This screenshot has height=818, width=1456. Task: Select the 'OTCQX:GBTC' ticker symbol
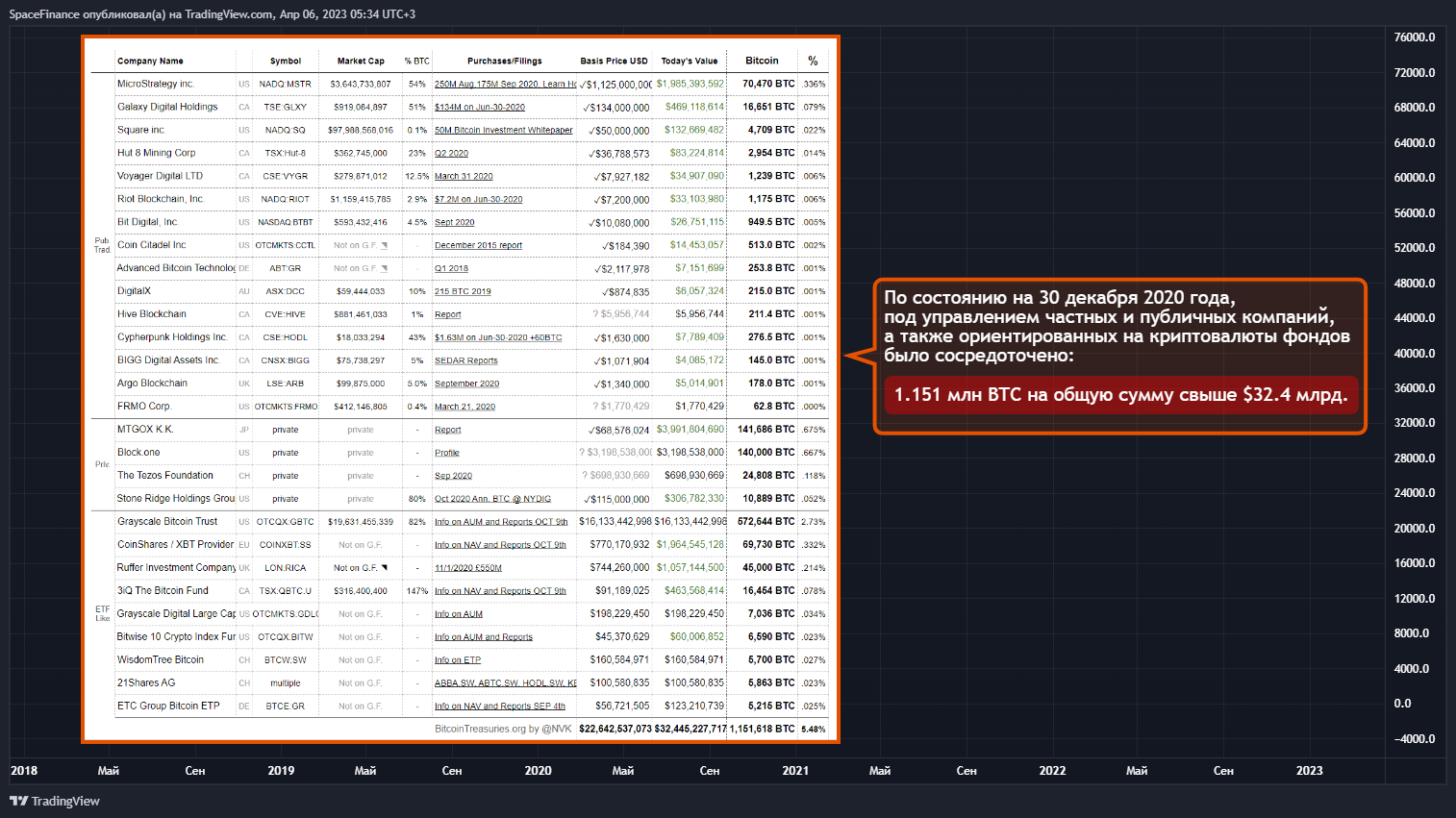coord(286,523)
